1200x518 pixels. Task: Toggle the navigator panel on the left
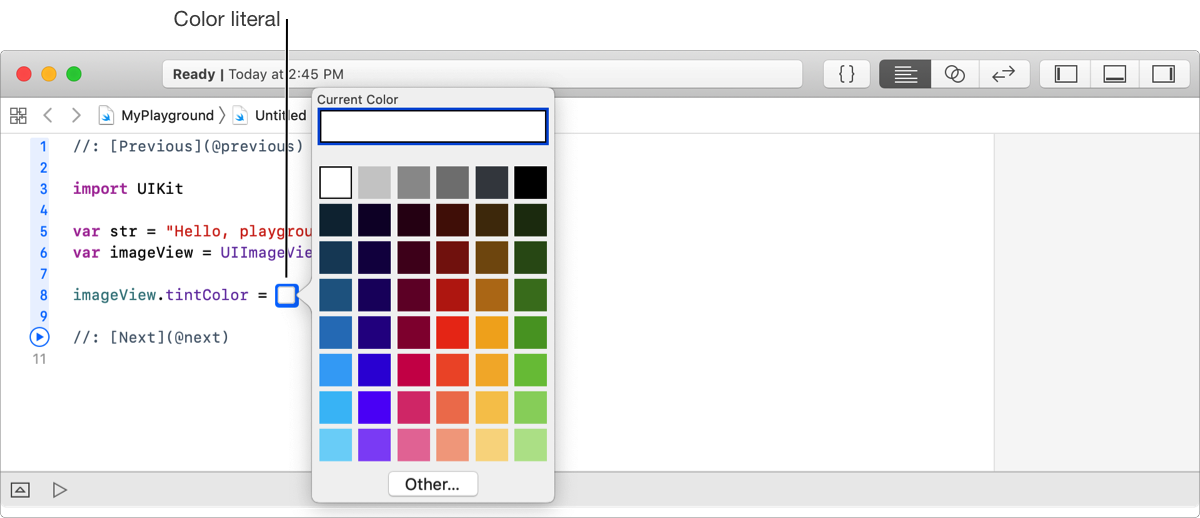click(1066, 74)
